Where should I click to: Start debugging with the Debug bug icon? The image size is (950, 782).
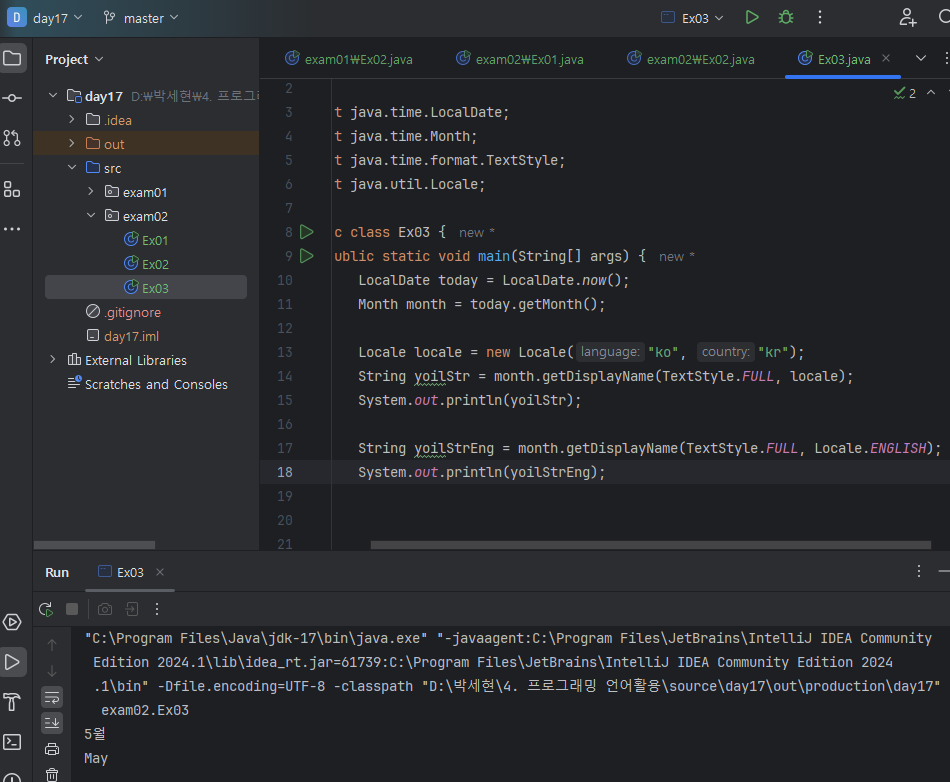(786, 17)
